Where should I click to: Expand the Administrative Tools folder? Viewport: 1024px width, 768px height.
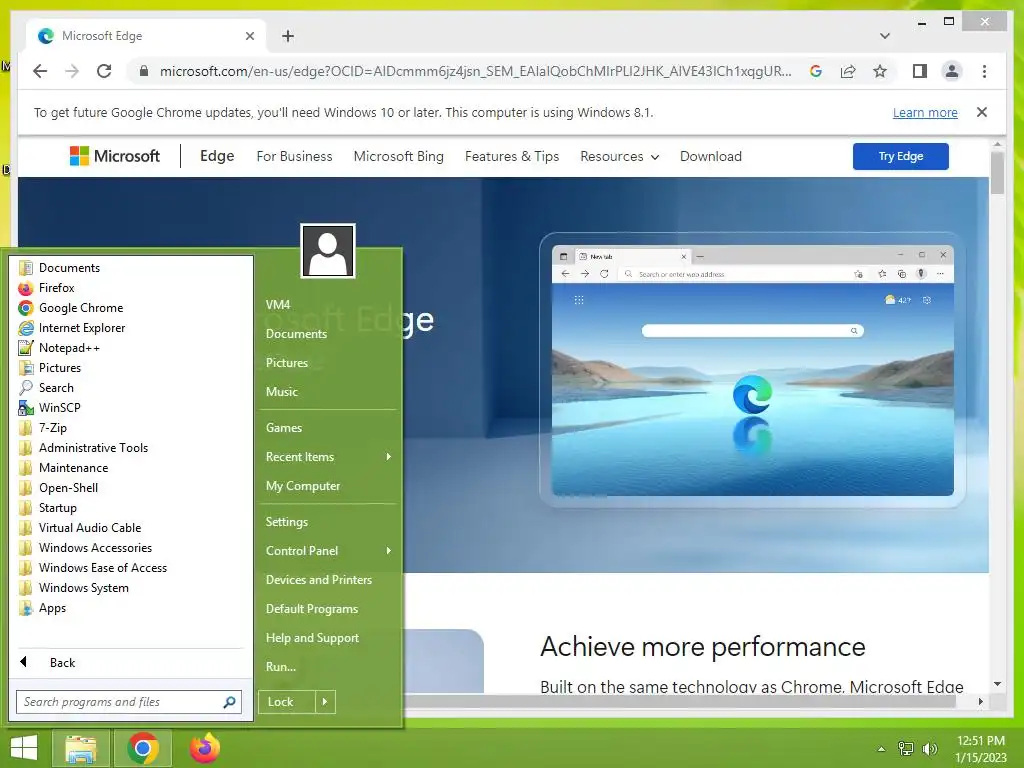point(84,448)
